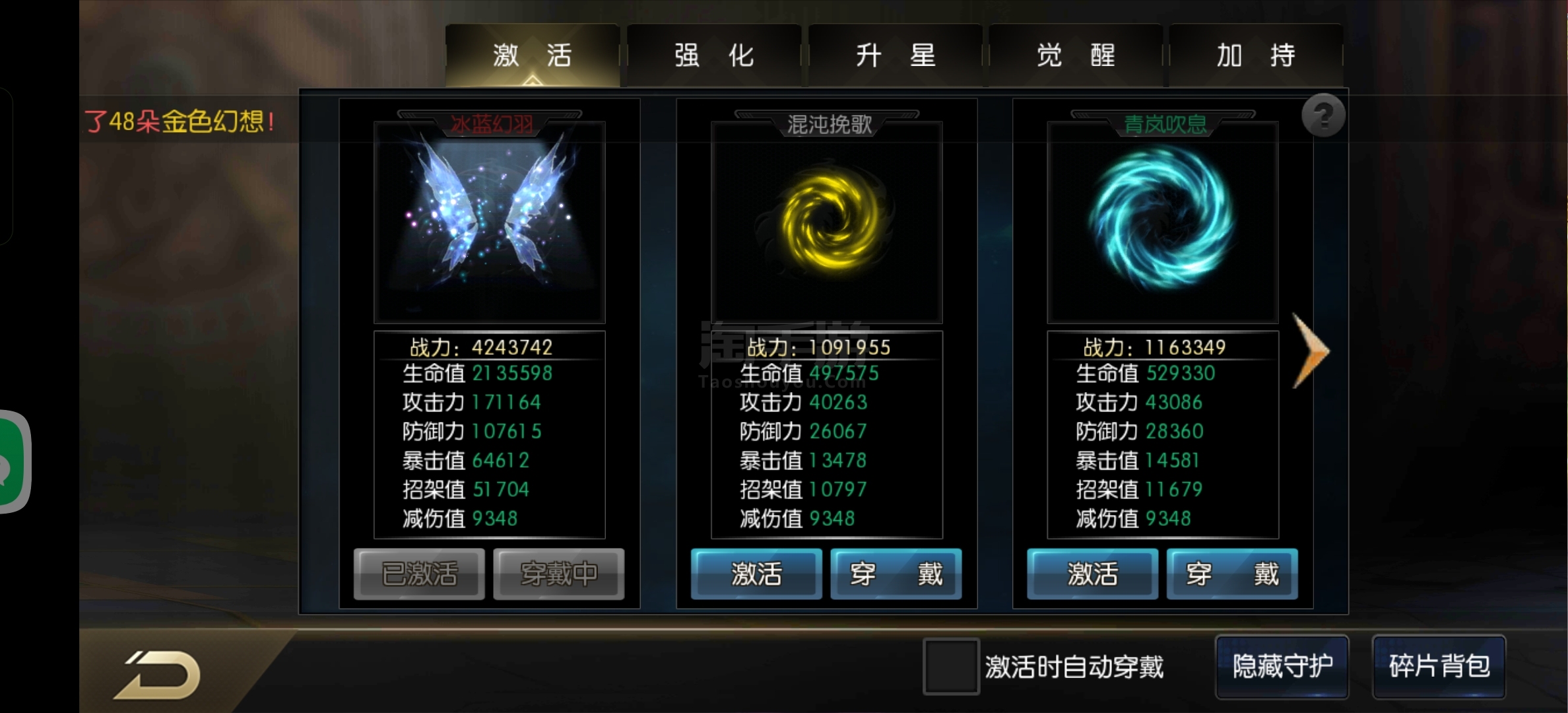The image size is (1568, 713).
Task: Click 穿戴 button under 混沌挽歌
Action: 896,574
